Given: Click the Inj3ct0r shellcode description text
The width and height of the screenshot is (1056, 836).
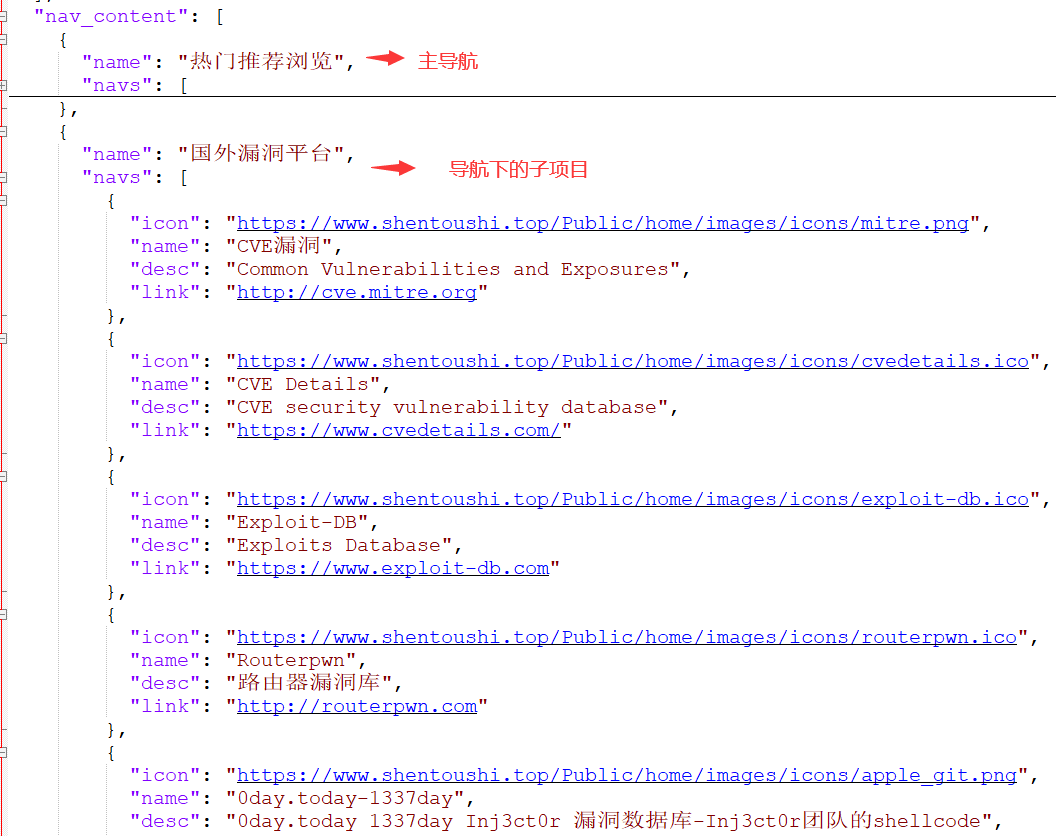Looking at the screenshot, I should pyautogui.click(x=609, y=821).
